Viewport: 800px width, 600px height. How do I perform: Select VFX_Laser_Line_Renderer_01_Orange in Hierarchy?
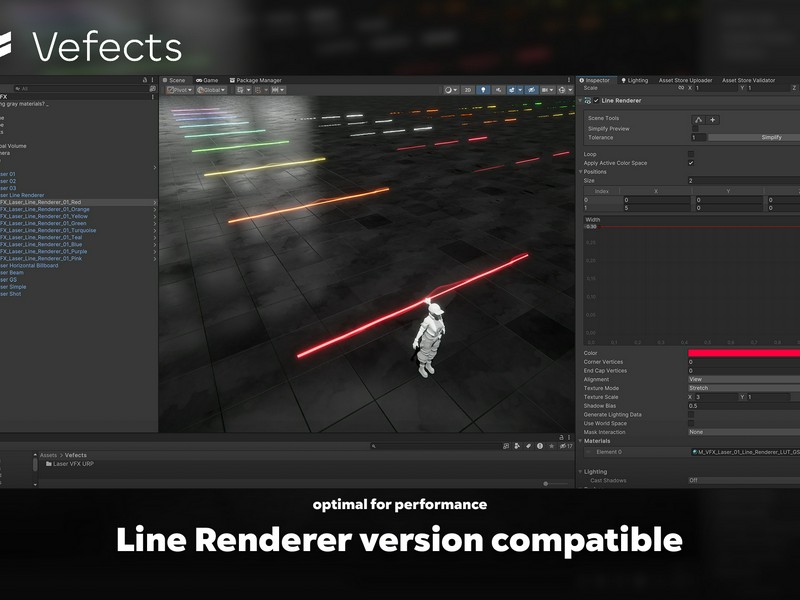point(45,209)
